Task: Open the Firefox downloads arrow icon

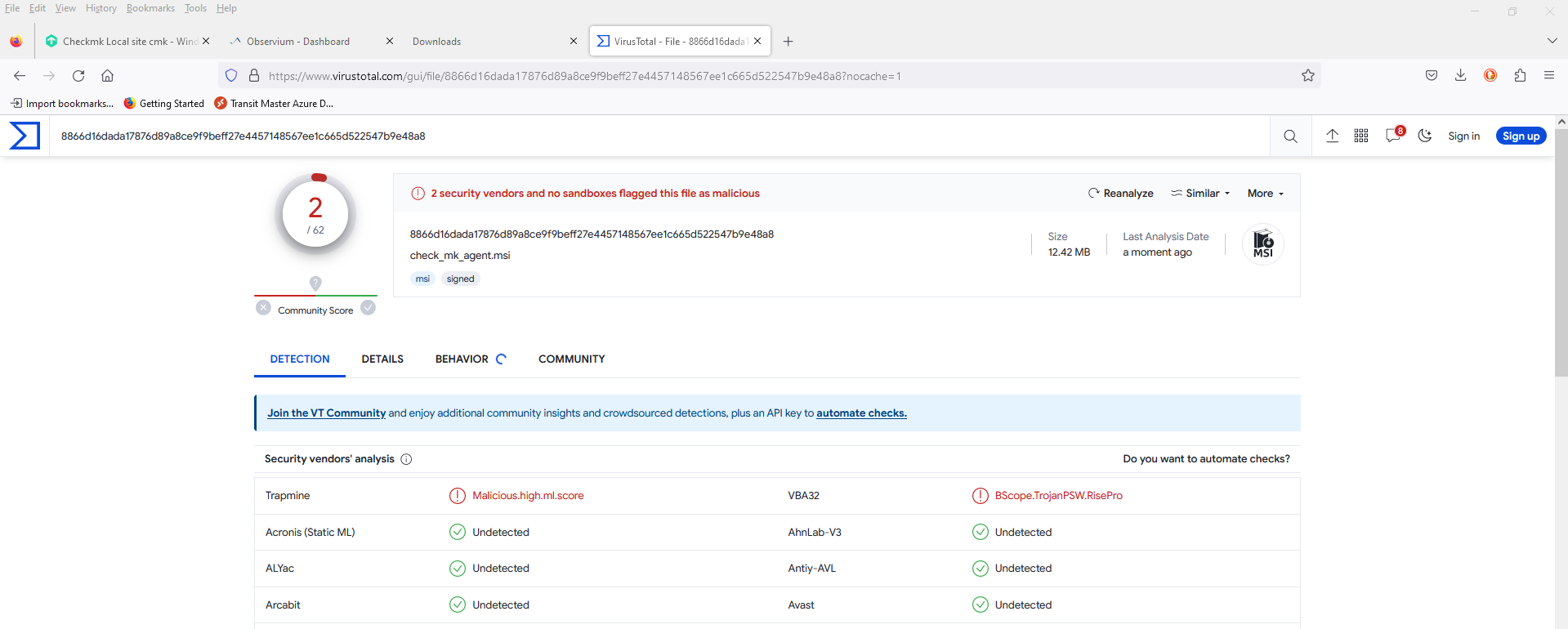Action: tap(1460, 75)
